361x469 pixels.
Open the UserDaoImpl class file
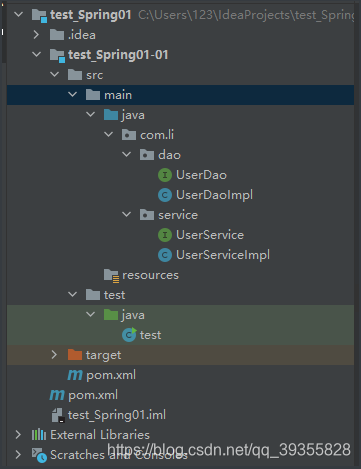214,195
